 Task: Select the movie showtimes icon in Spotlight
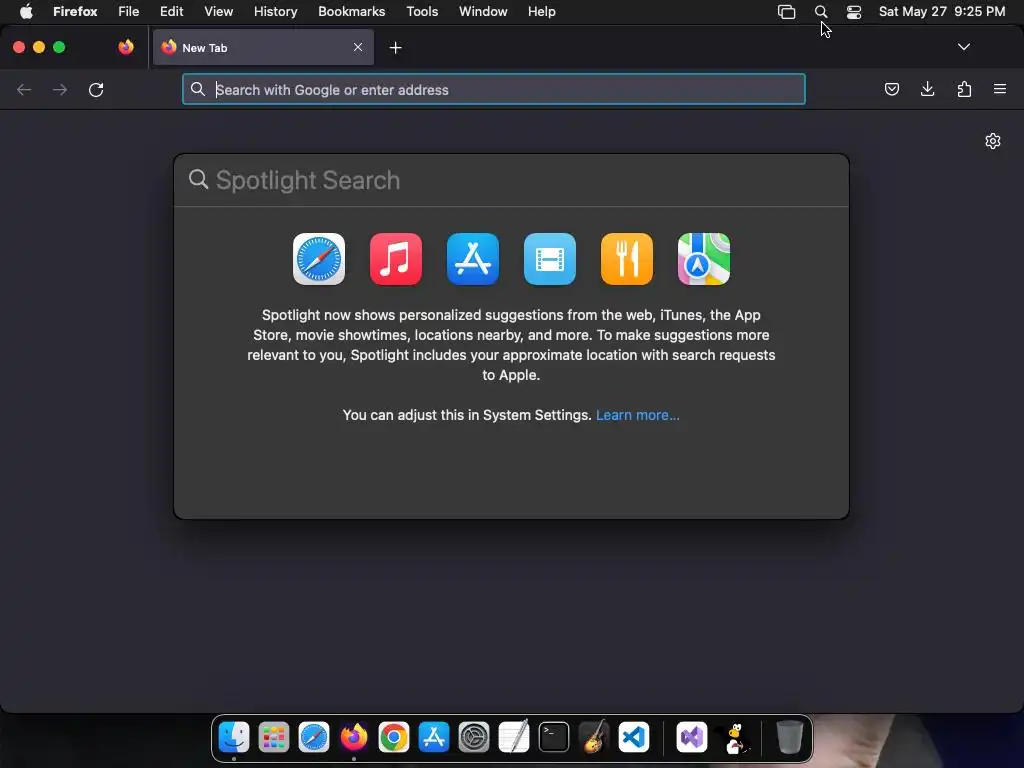(x=550, y=259)
